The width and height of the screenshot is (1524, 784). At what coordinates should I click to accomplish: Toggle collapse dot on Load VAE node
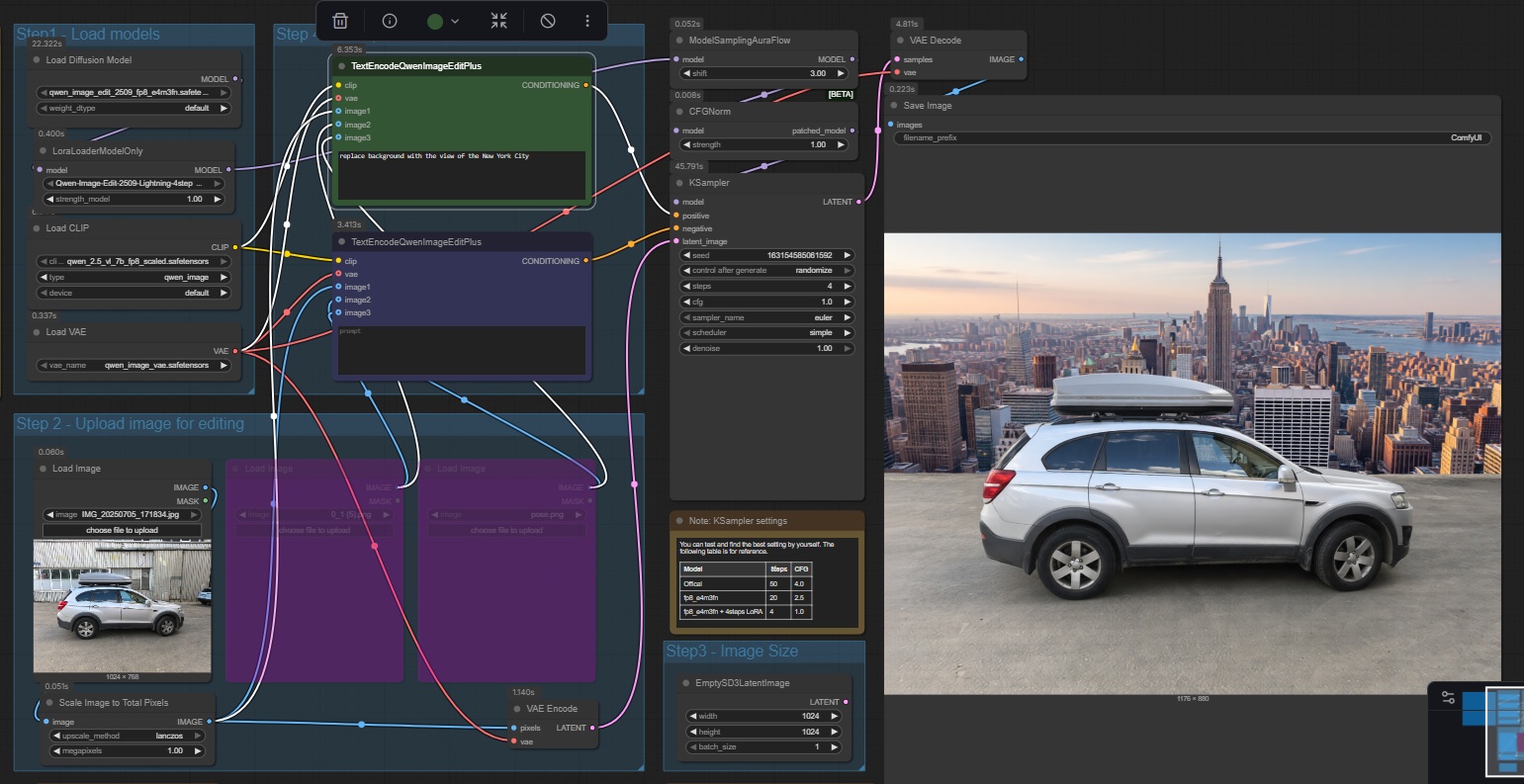coord(37,332)
